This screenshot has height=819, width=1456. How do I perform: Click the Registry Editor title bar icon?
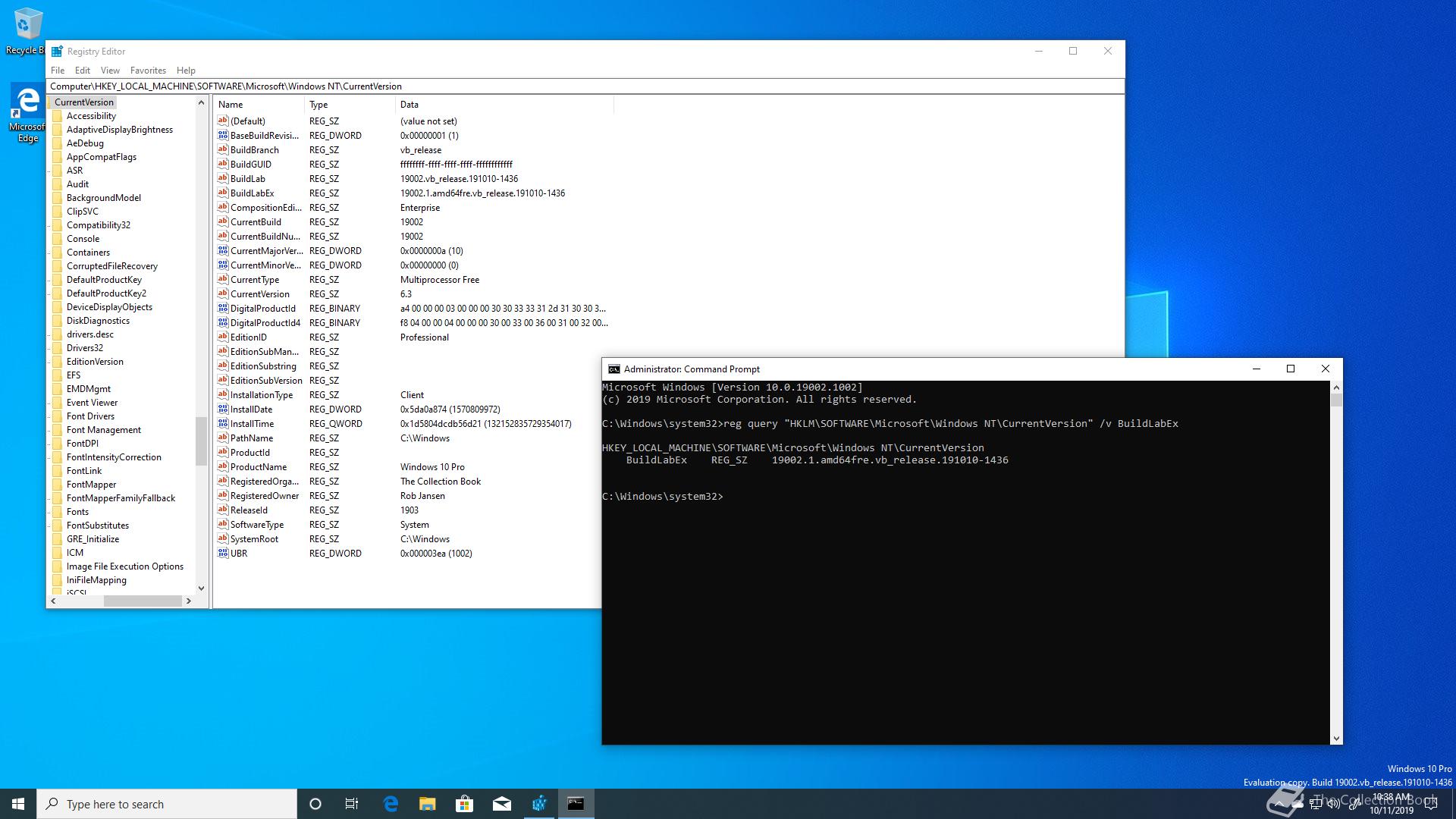(57, 52)
